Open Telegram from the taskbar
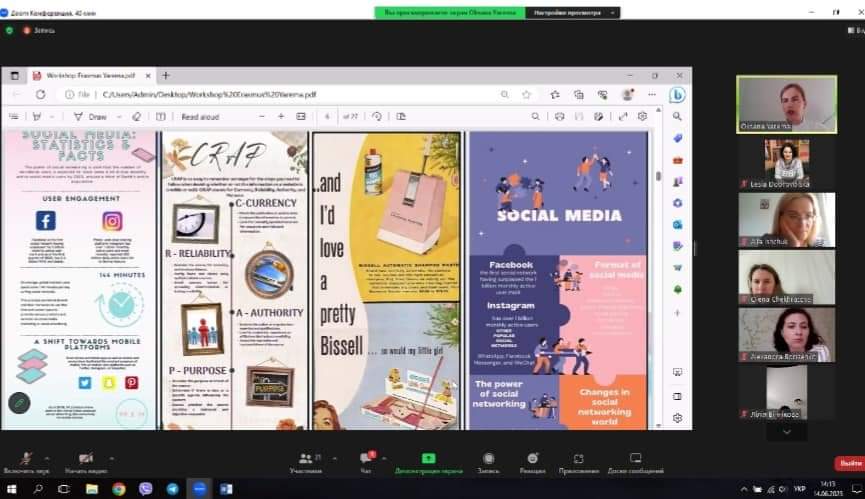This screenshot has height=499, width=865. 173,489
